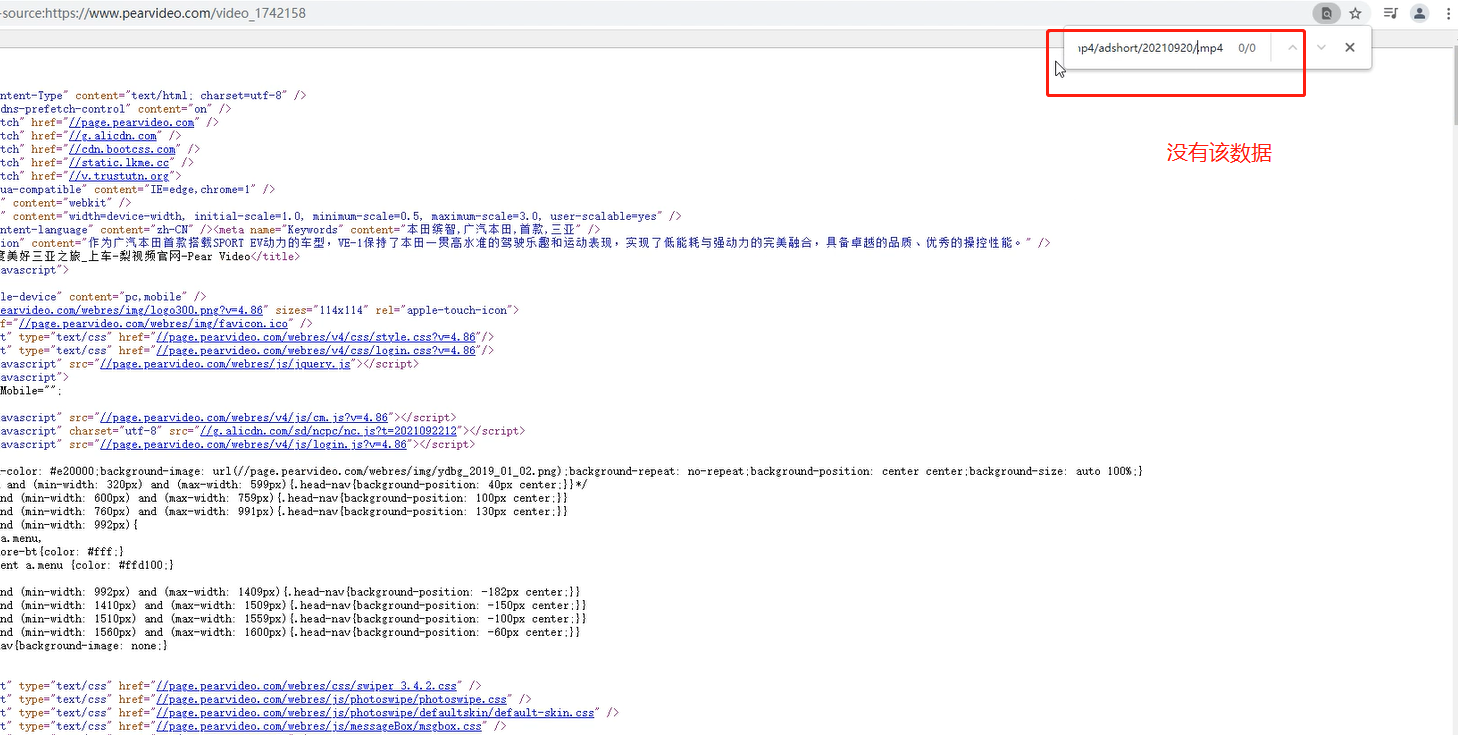
Task: Click the 0/0 match count in find bar
Action: (x=1246, y=48)
